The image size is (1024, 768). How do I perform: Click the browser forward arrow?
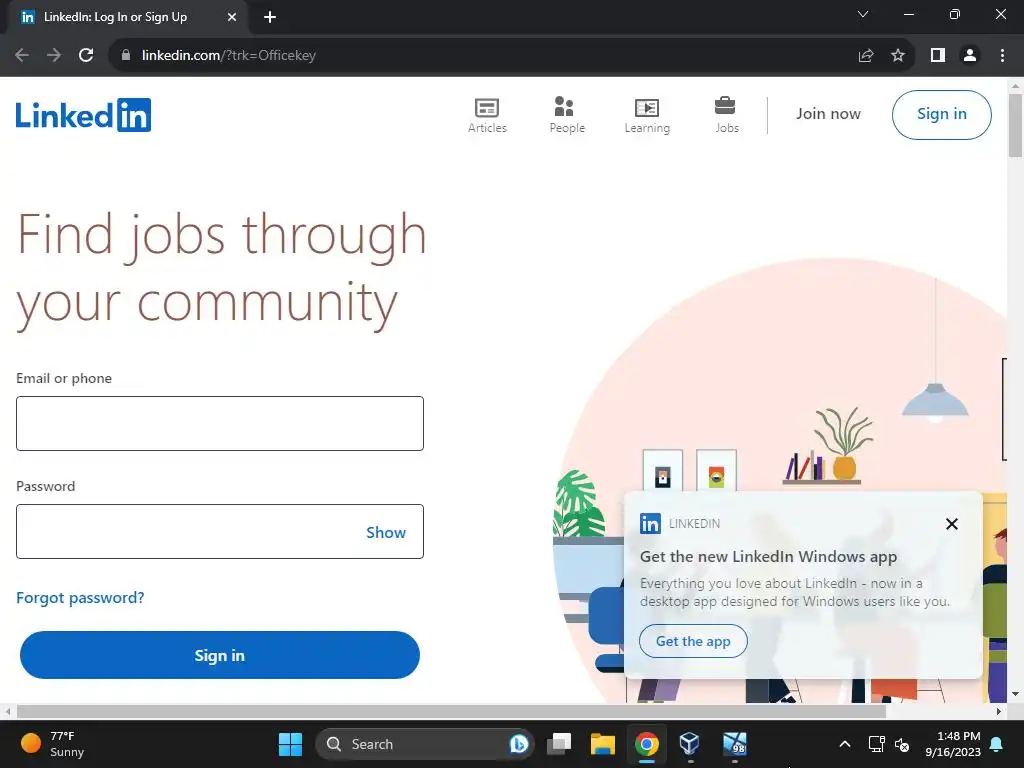54,55
